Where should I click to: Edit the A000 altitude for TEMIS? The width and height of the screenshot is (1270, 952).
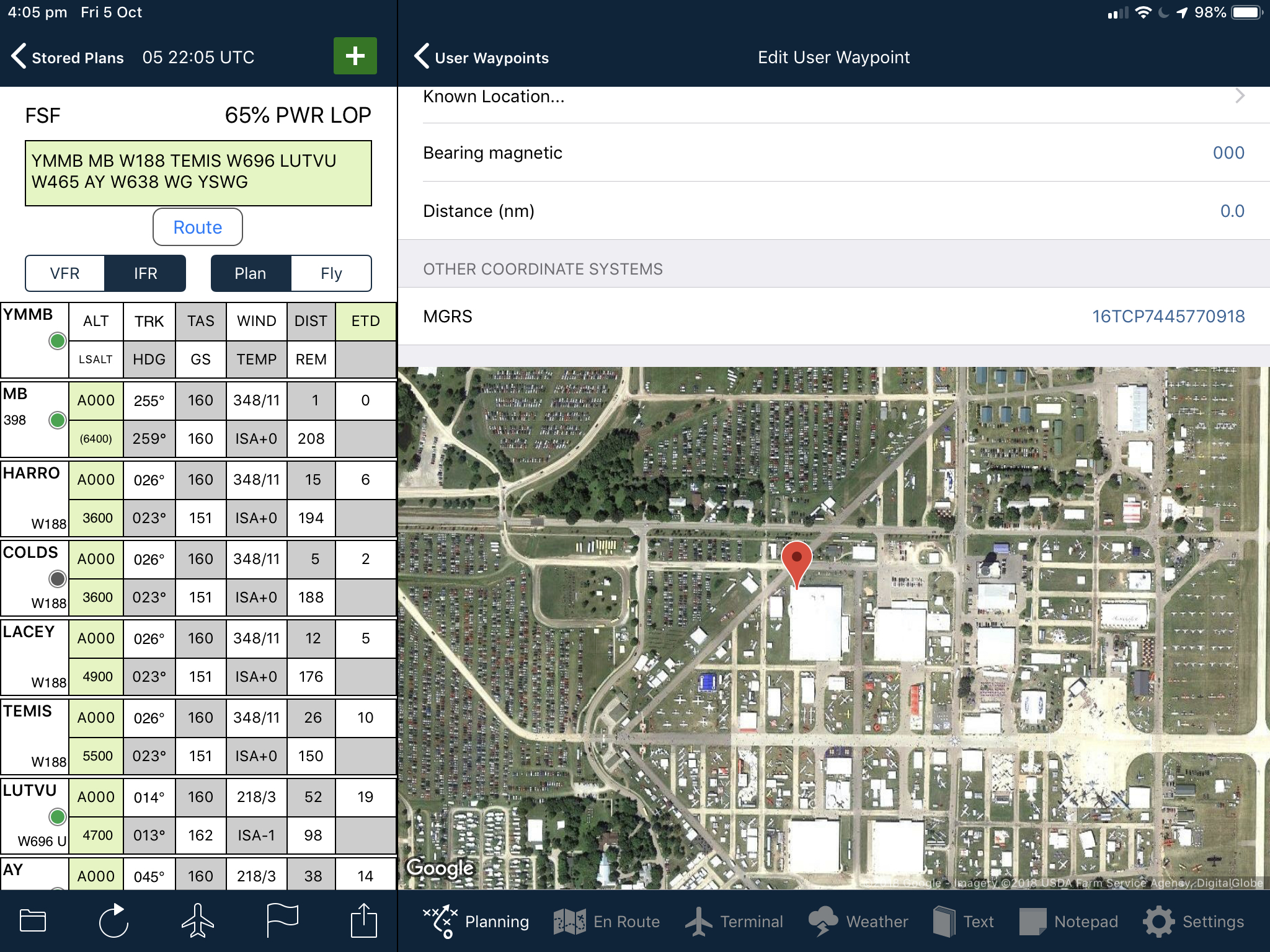coord(96,718)
